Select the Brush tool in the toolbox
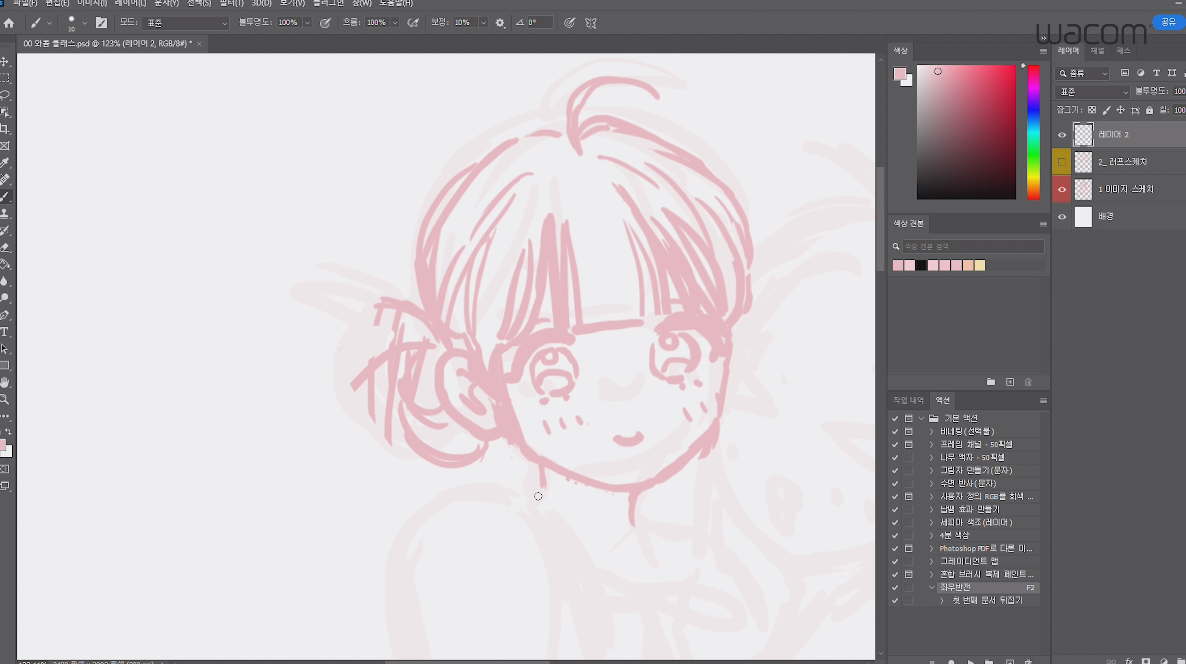 5,197
